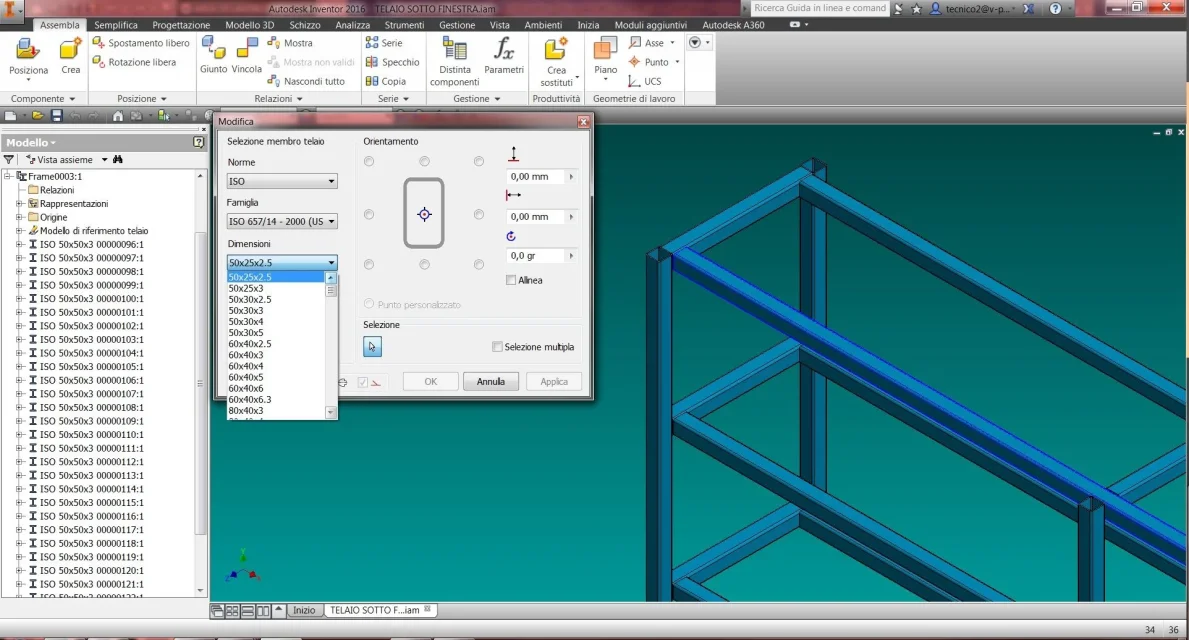Activate Rotazione libera tool

point(134,62)
